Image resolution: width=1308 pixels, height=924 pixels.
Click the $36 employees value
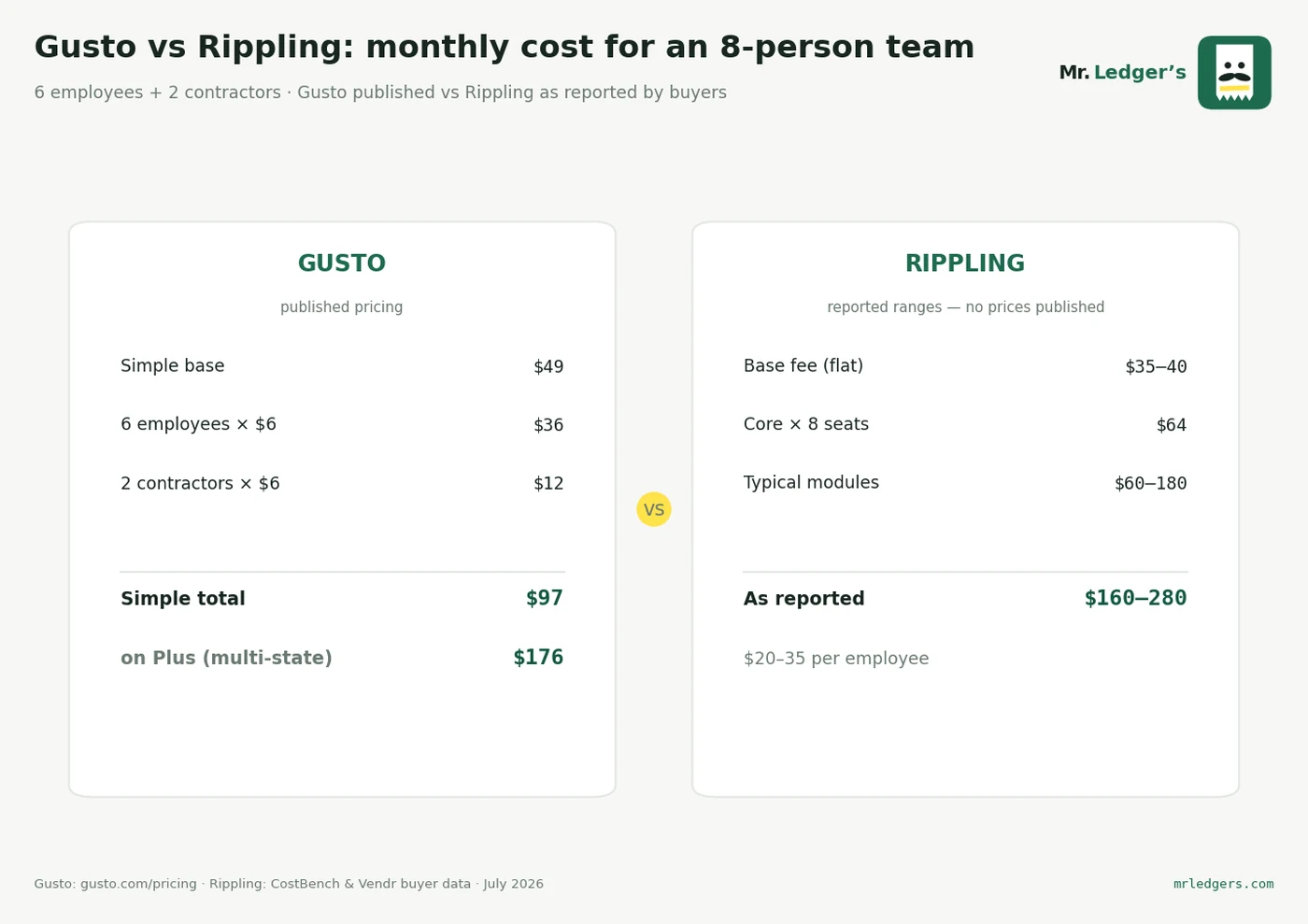point(548,425)
